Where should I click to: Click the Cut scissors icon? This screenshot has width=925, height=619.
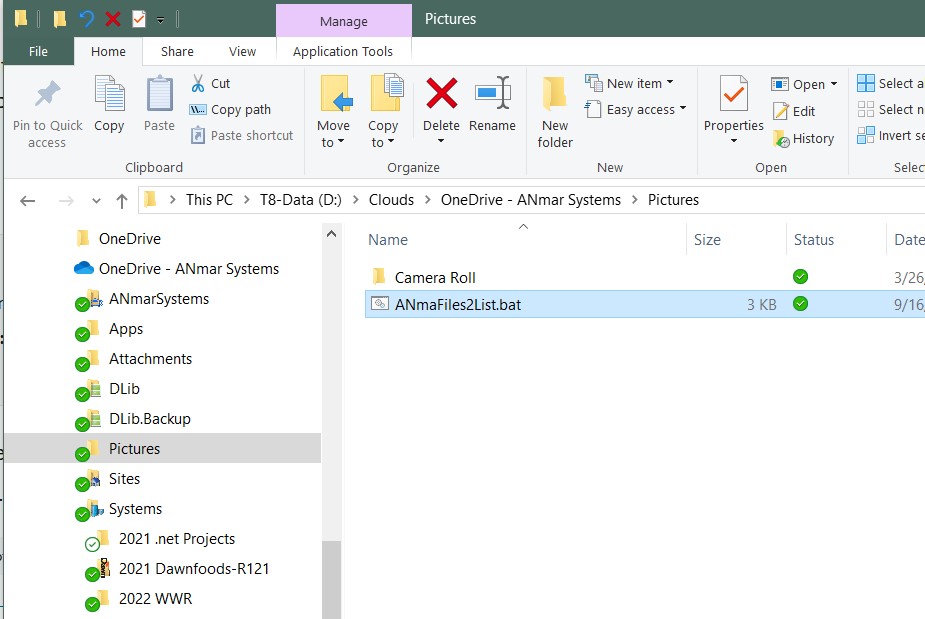198,83
